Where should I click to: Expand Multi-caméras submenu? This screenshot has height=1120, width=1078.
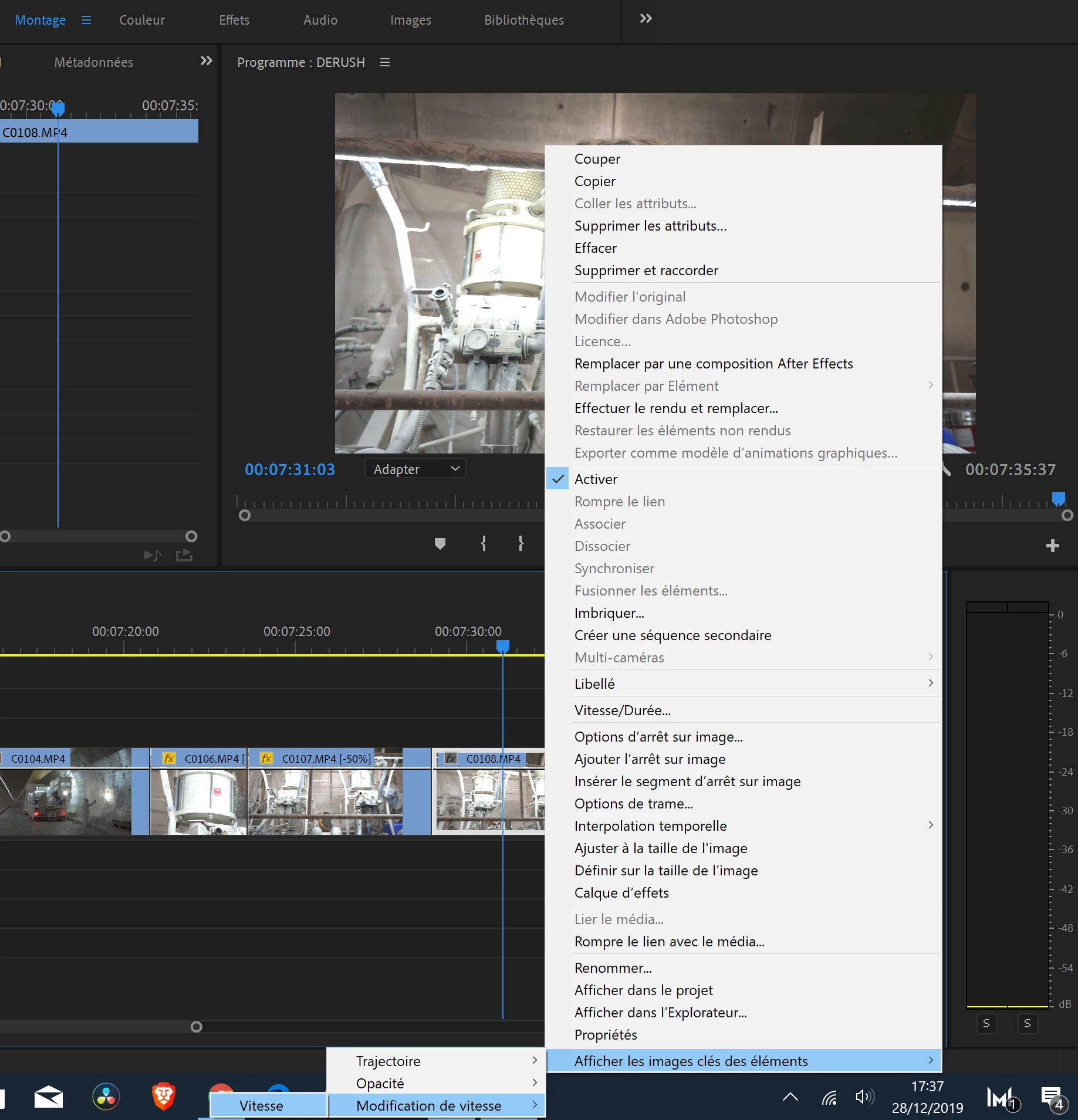[744, 658]
